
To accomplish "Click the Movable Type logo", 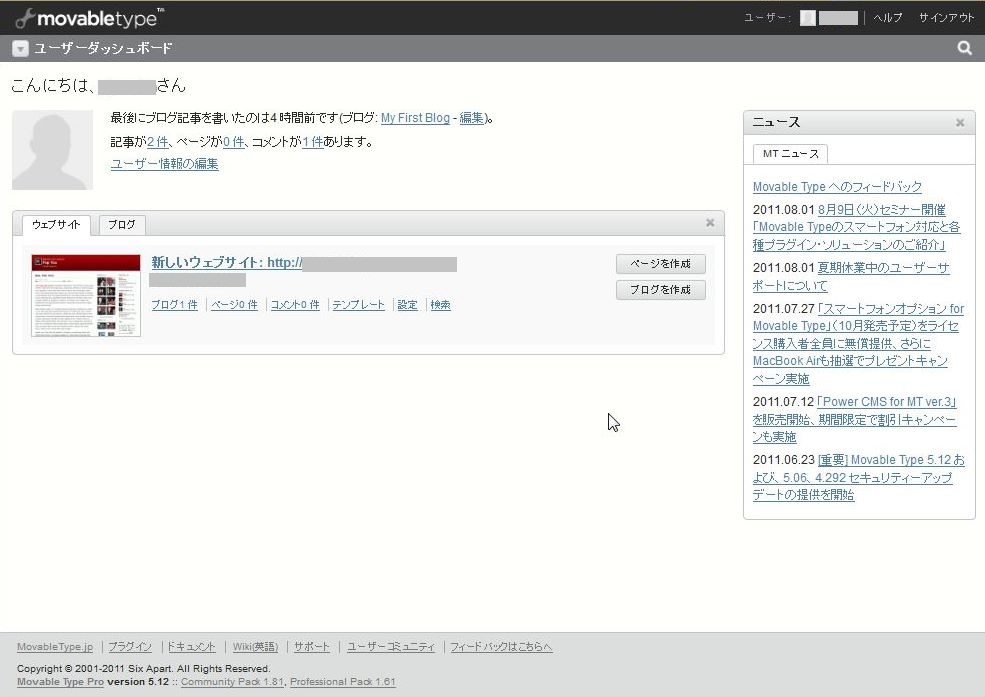I will (89, 18).
